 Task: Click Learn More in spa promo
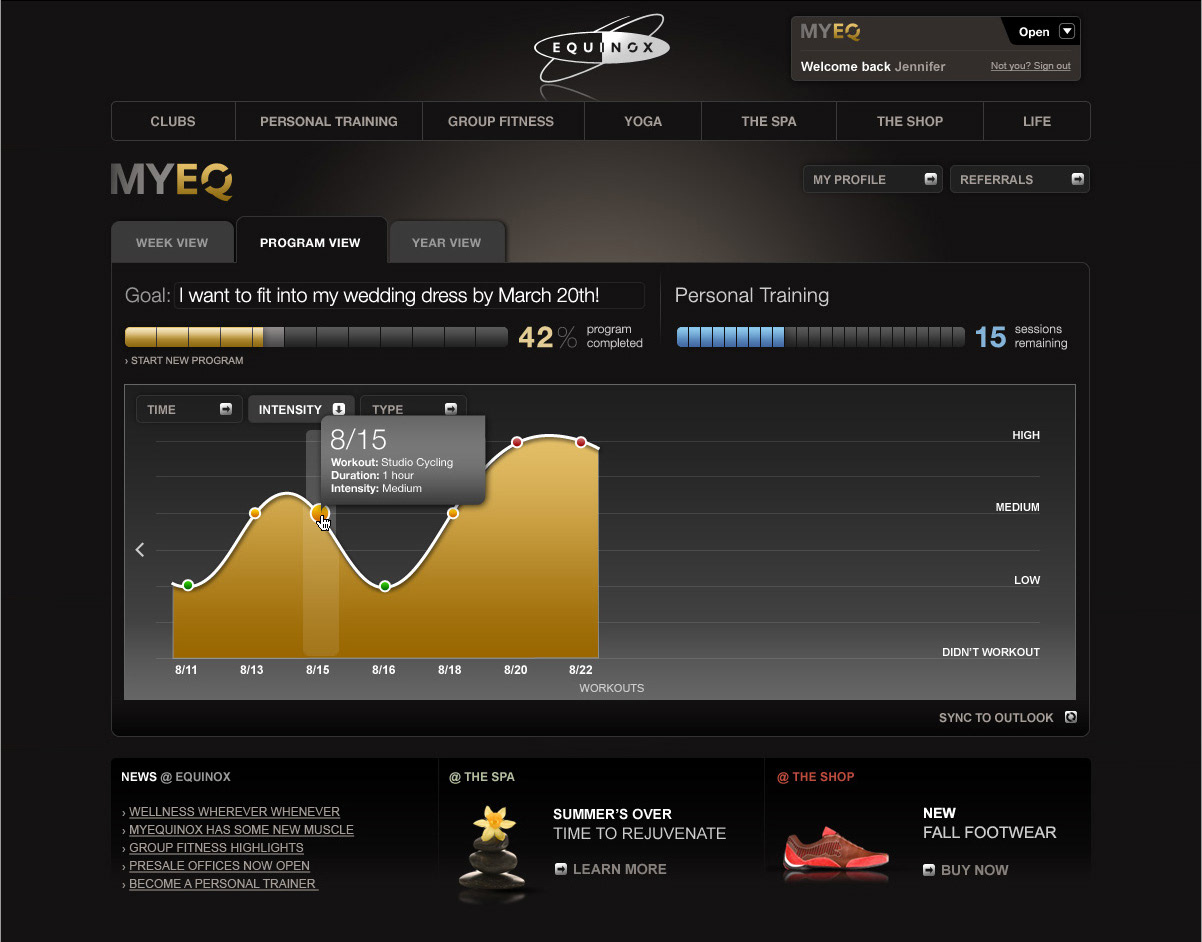tap(611, 869)
